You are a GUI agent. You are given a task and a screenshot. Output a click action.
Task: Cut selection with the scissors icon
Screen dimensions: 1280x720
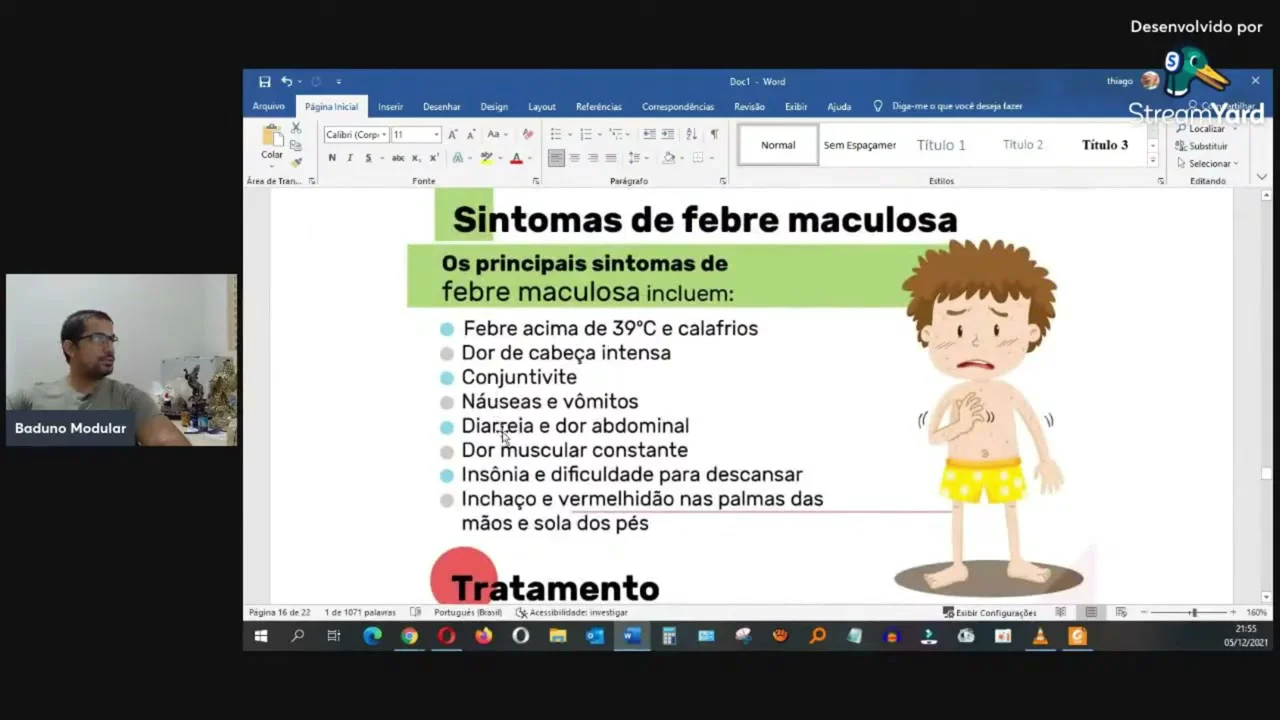pos(296,129)
